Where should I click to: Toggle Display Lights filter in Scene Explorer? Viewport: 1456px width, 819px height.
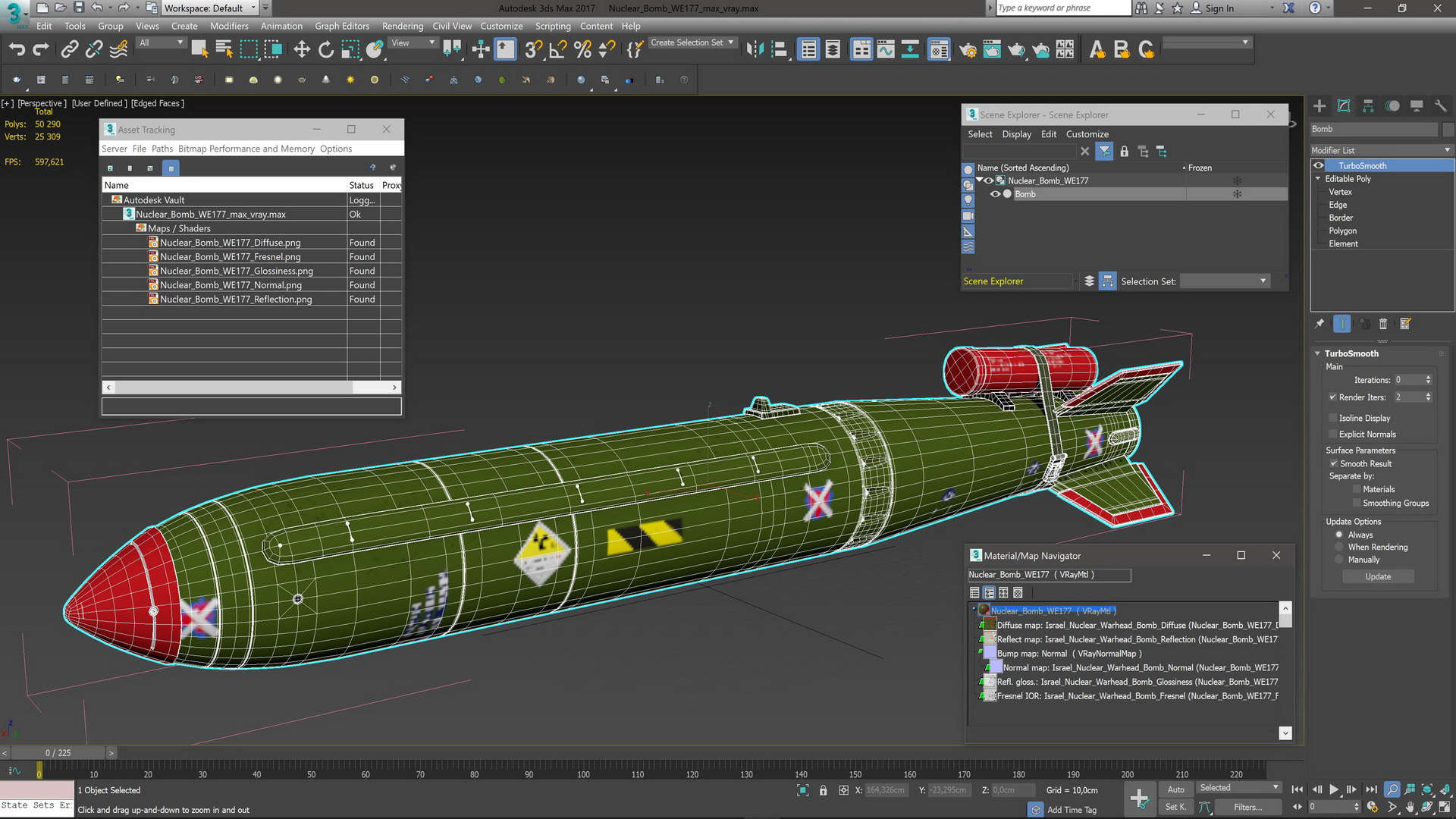pos(968,200)
